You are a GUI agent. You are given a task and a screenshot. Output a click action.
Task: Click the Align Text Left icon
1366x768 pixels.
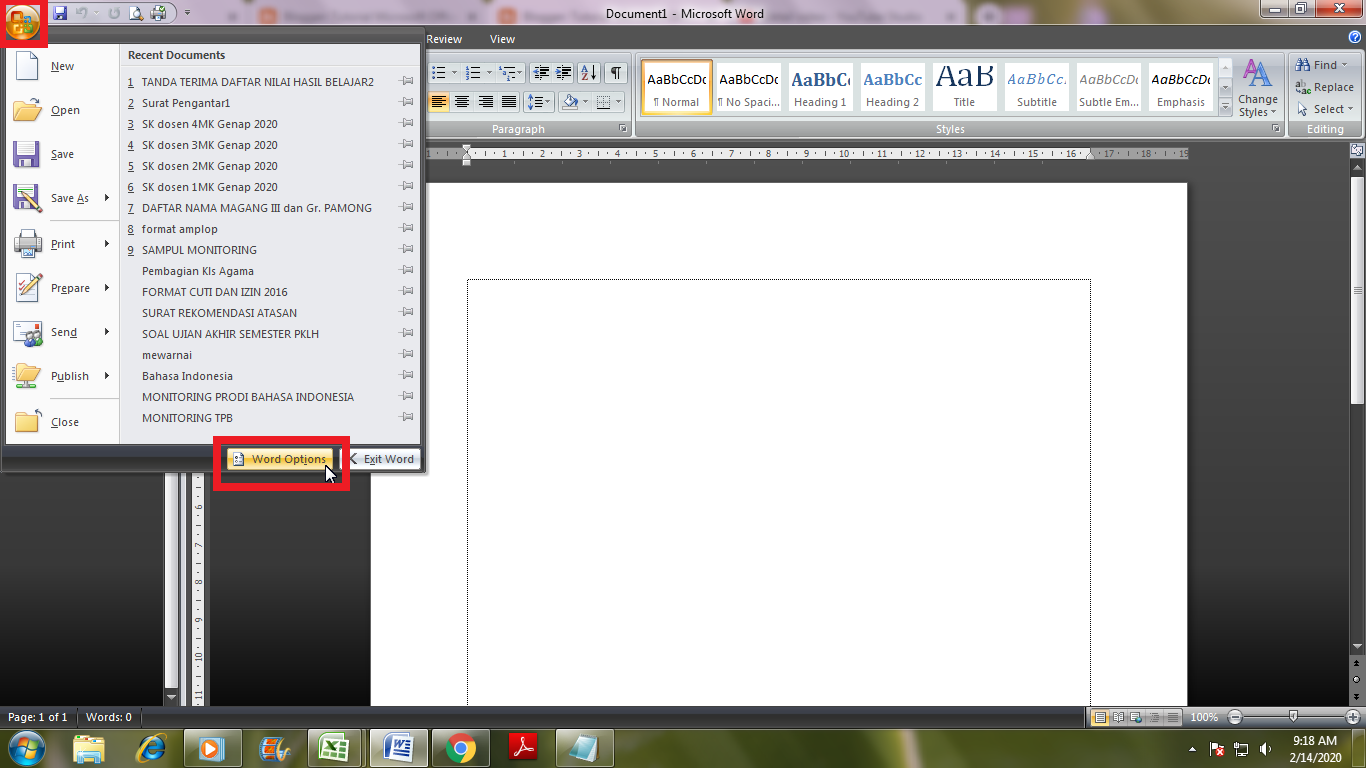click(x=438, y=102)
